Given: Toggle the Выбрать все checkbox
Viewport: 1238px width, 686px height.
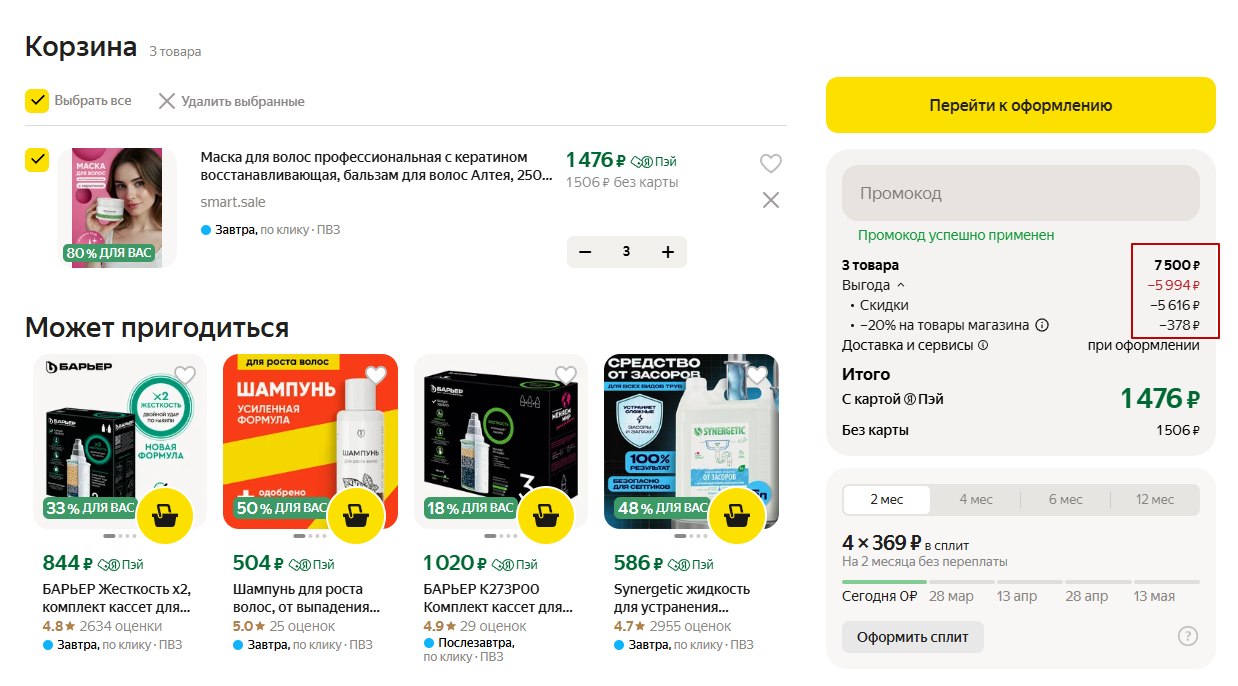Looking at the screenshot, I should coord(37,100).
